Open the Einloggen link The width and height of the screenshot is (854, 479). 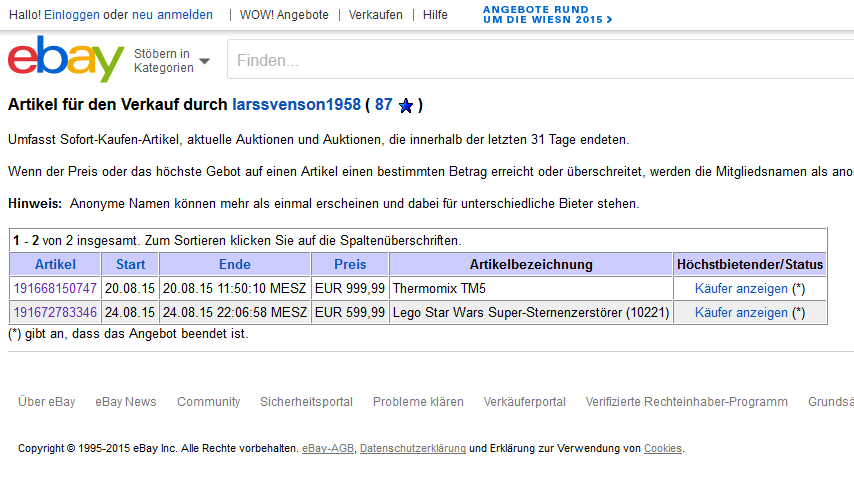pos(72,15)
